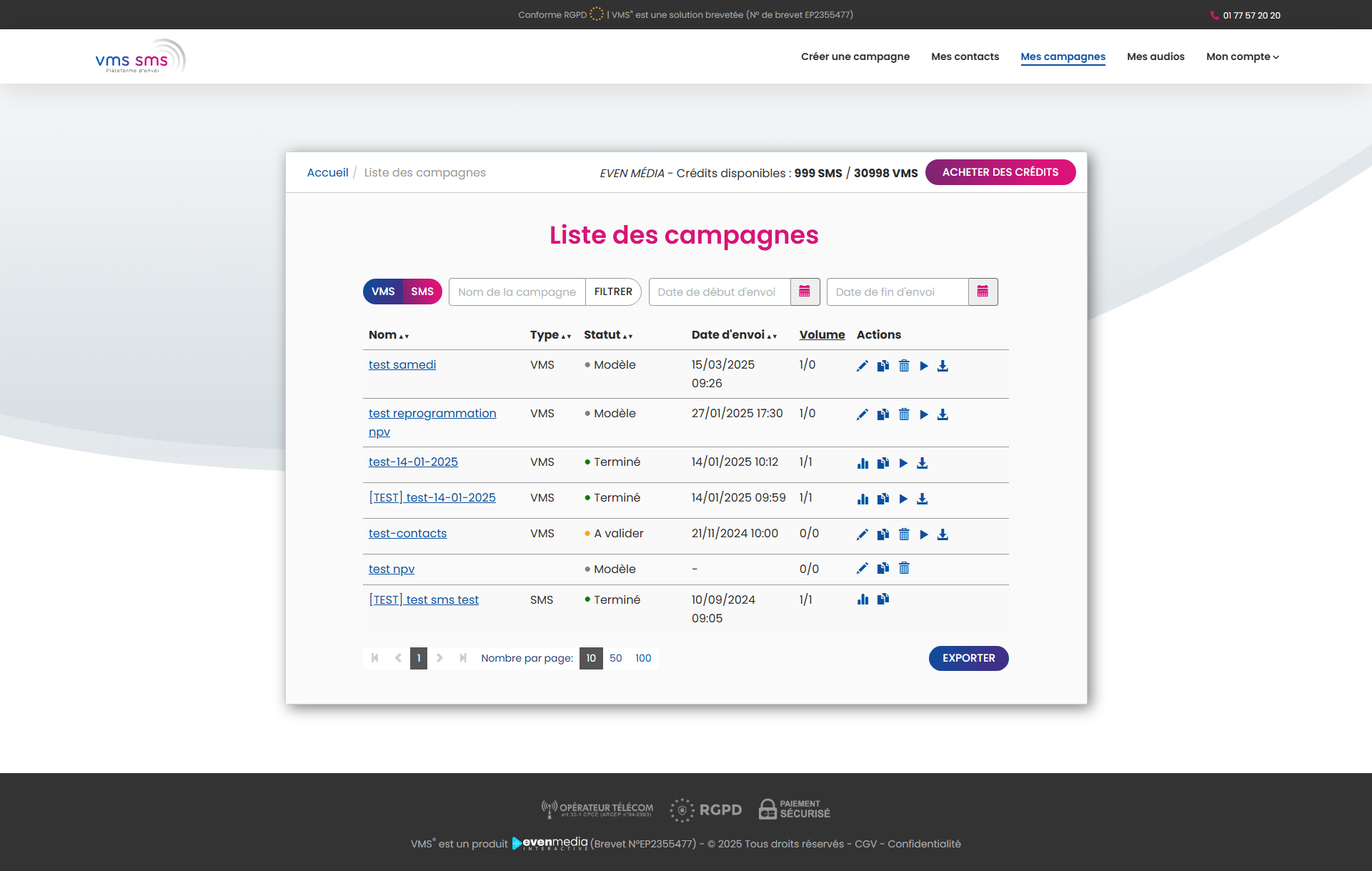
Task: Show 50 campaigns per page
Action: 616,658
